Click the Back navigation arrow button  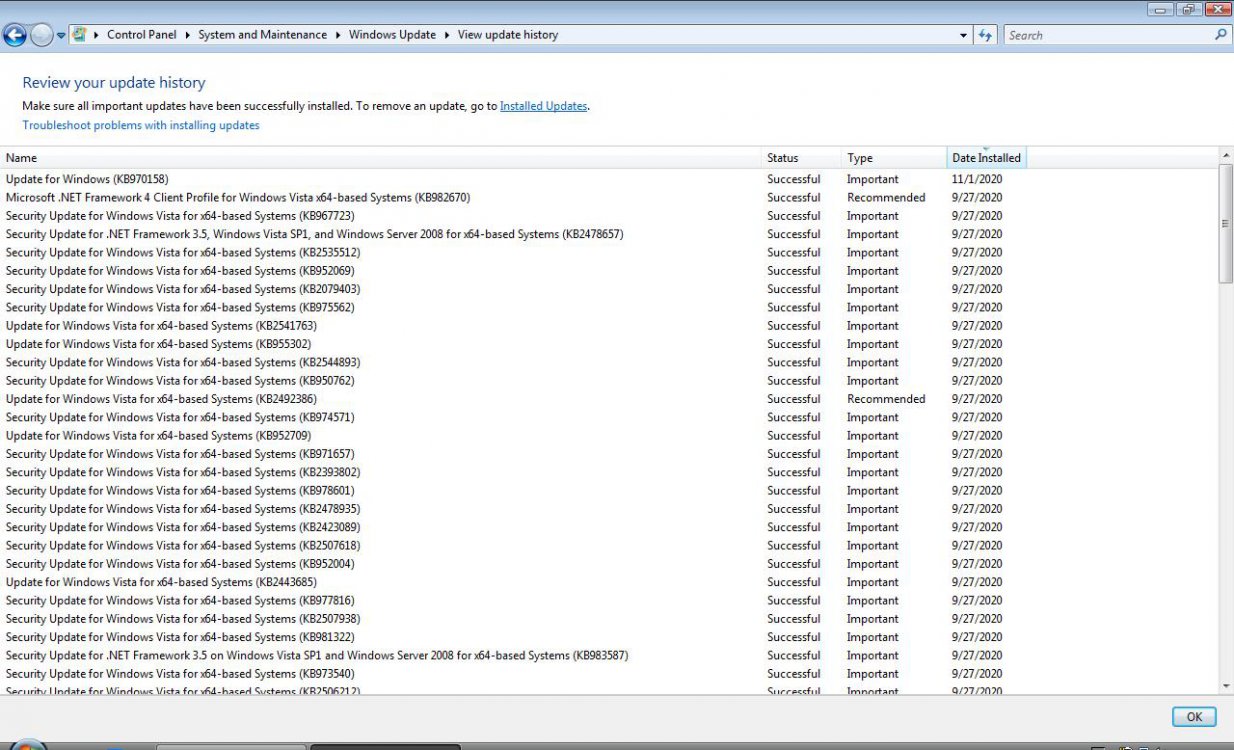pos(15,35)
